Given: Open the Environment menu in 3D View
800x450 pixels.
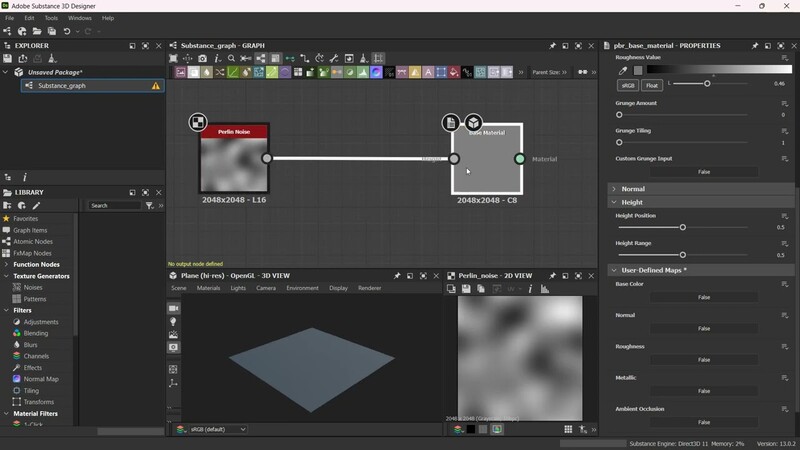Looking at the screenshot, I should (302, 288).
